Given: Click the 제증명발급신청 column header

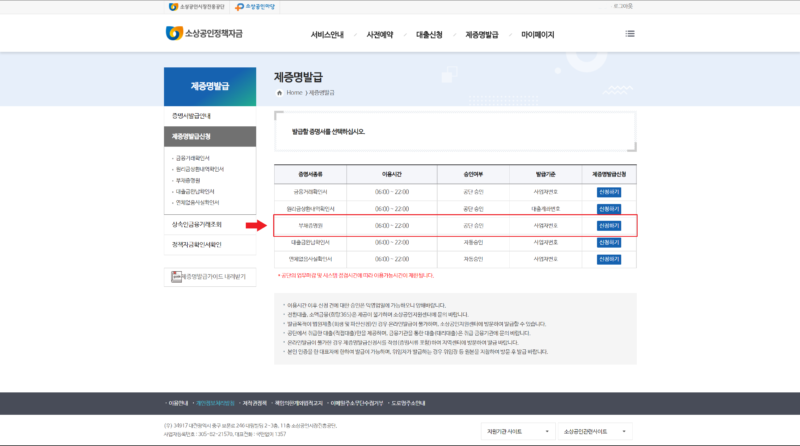Looking at the screenshot, I should (x=609, y=175).
